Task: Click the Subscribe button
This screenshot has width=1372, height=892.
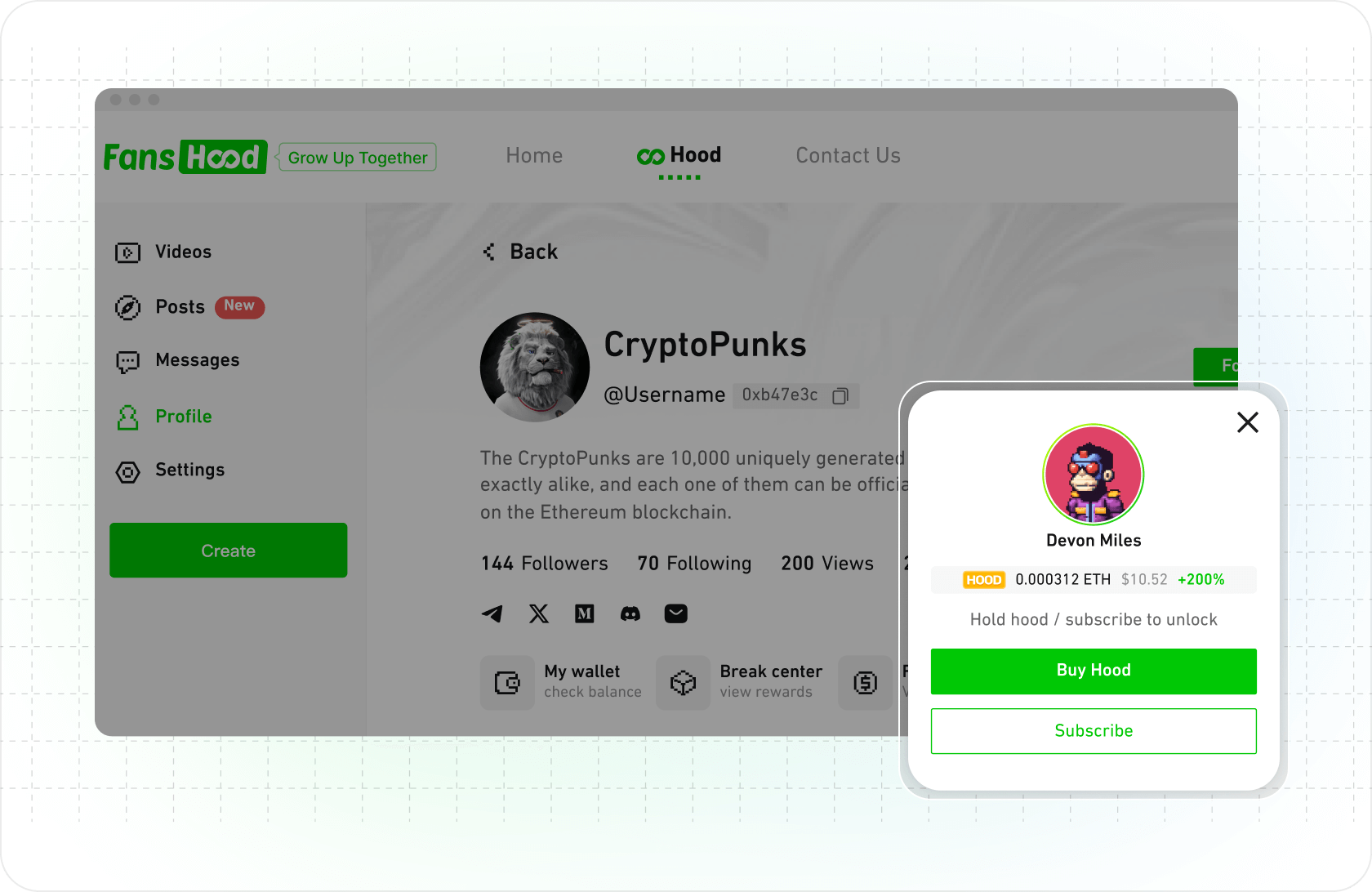Action: (1094, 731)
